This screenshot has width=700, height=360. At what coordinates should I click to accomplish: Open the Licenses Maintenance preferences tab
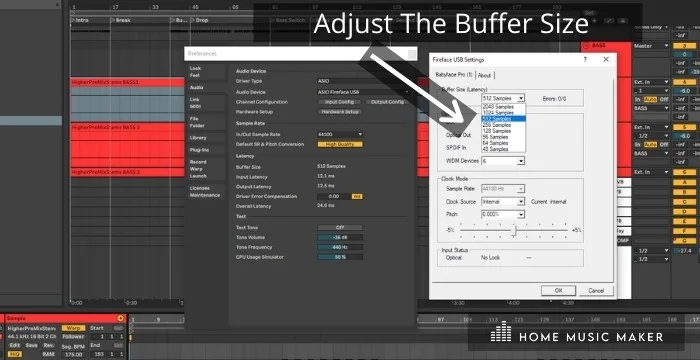point(204,192)
